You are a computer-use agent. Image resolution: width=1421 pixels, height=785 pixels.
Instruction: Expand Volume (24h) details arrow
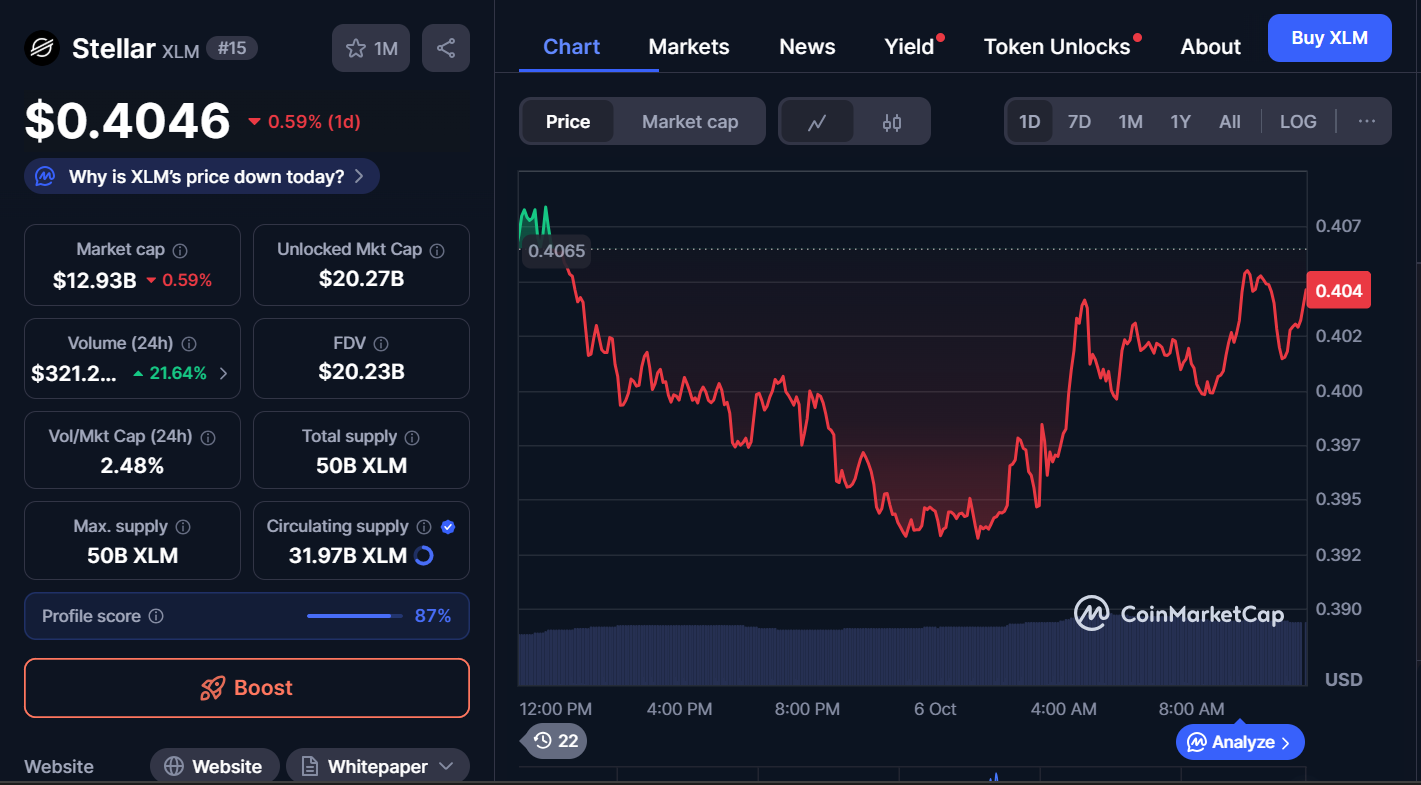click(223, 374)
